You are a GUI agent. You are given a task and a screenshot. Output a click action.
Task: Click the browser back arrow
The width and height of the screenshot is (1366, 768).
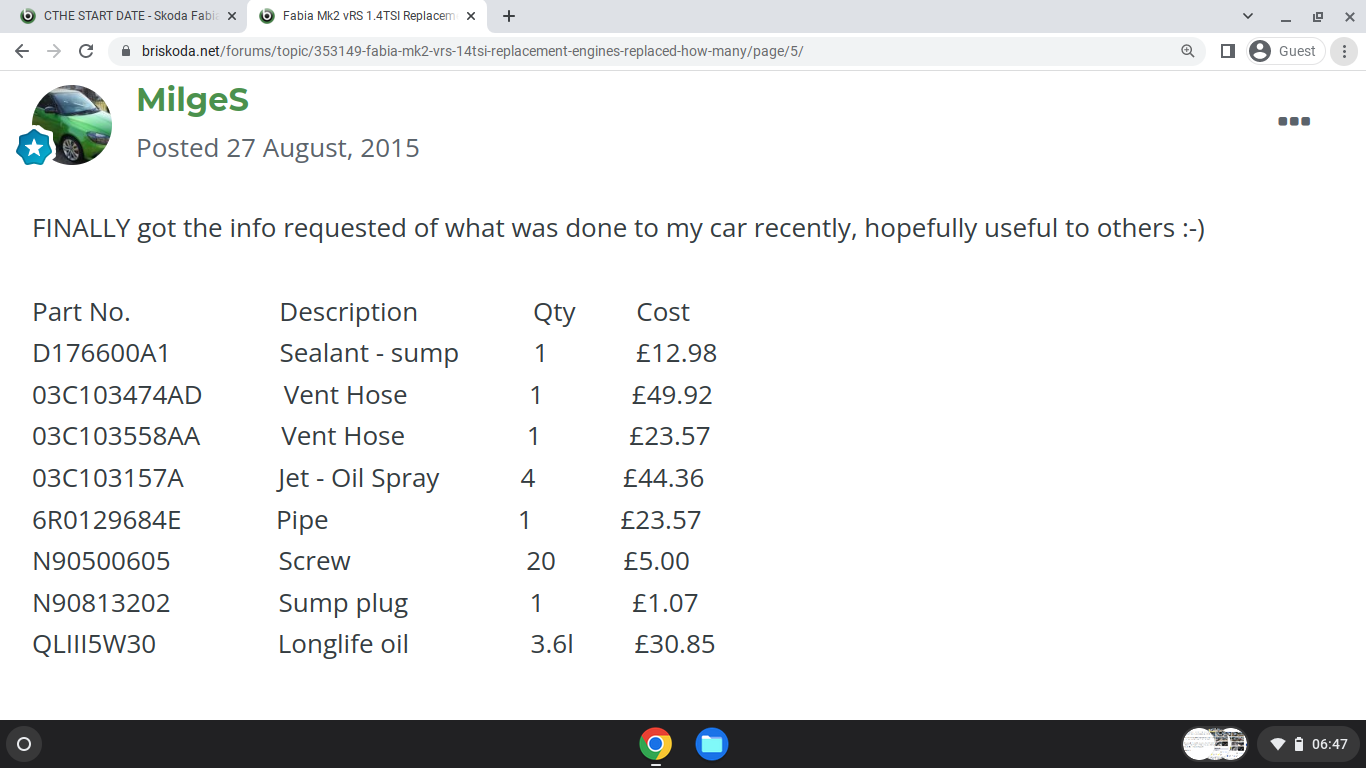point(22,51)
